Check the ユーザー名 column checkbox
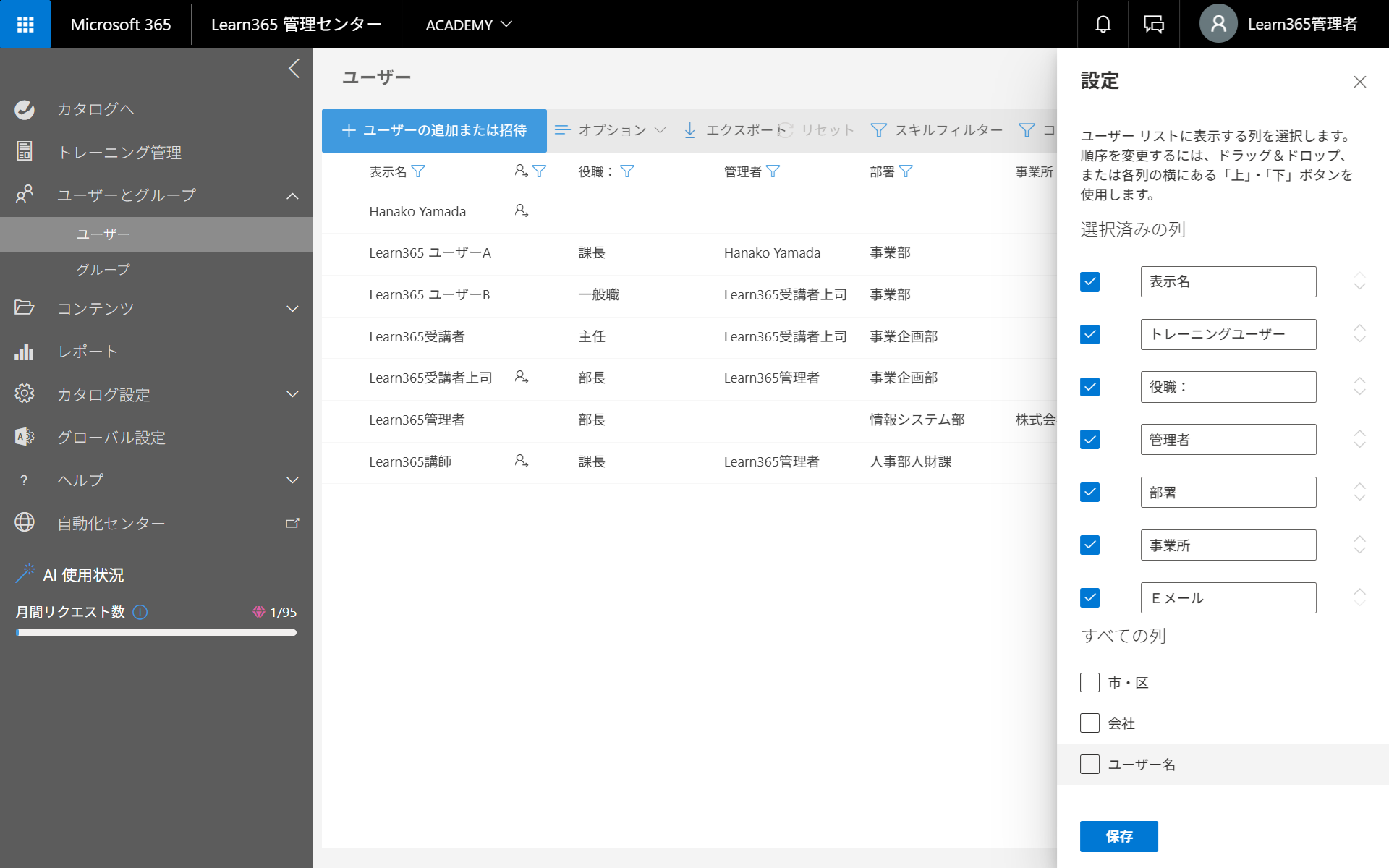Image resolution: width=1389 pixels, height=868 pixels. 1089,764
